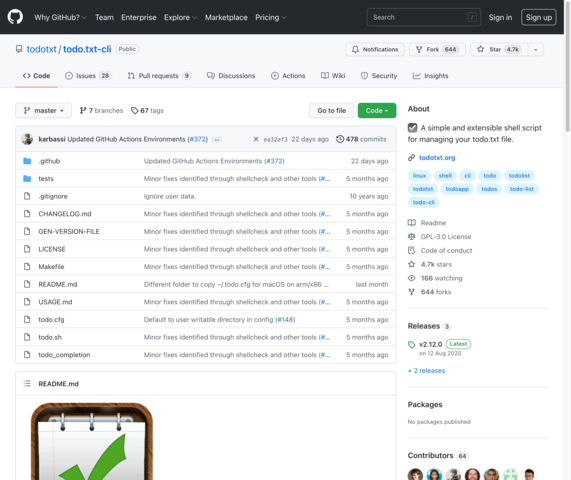This screenshot has width=571, height=480.
Task: Expand the Star list dropdown arrow
Action: tap(535, 50)
